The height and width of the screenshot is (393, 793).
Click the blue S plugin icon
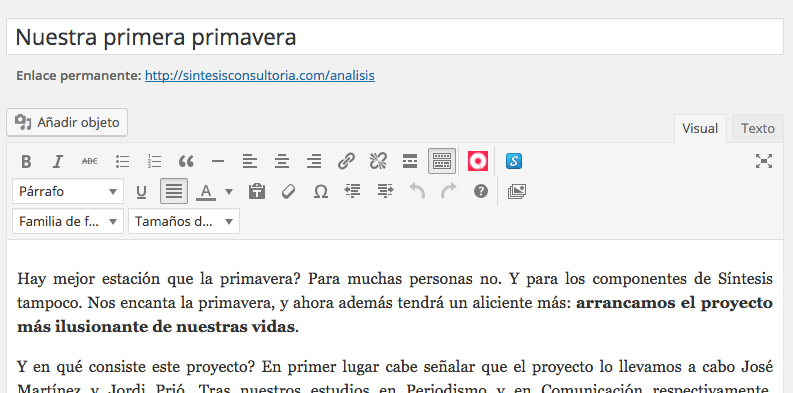pyautogui.click(x=514, y=161)
